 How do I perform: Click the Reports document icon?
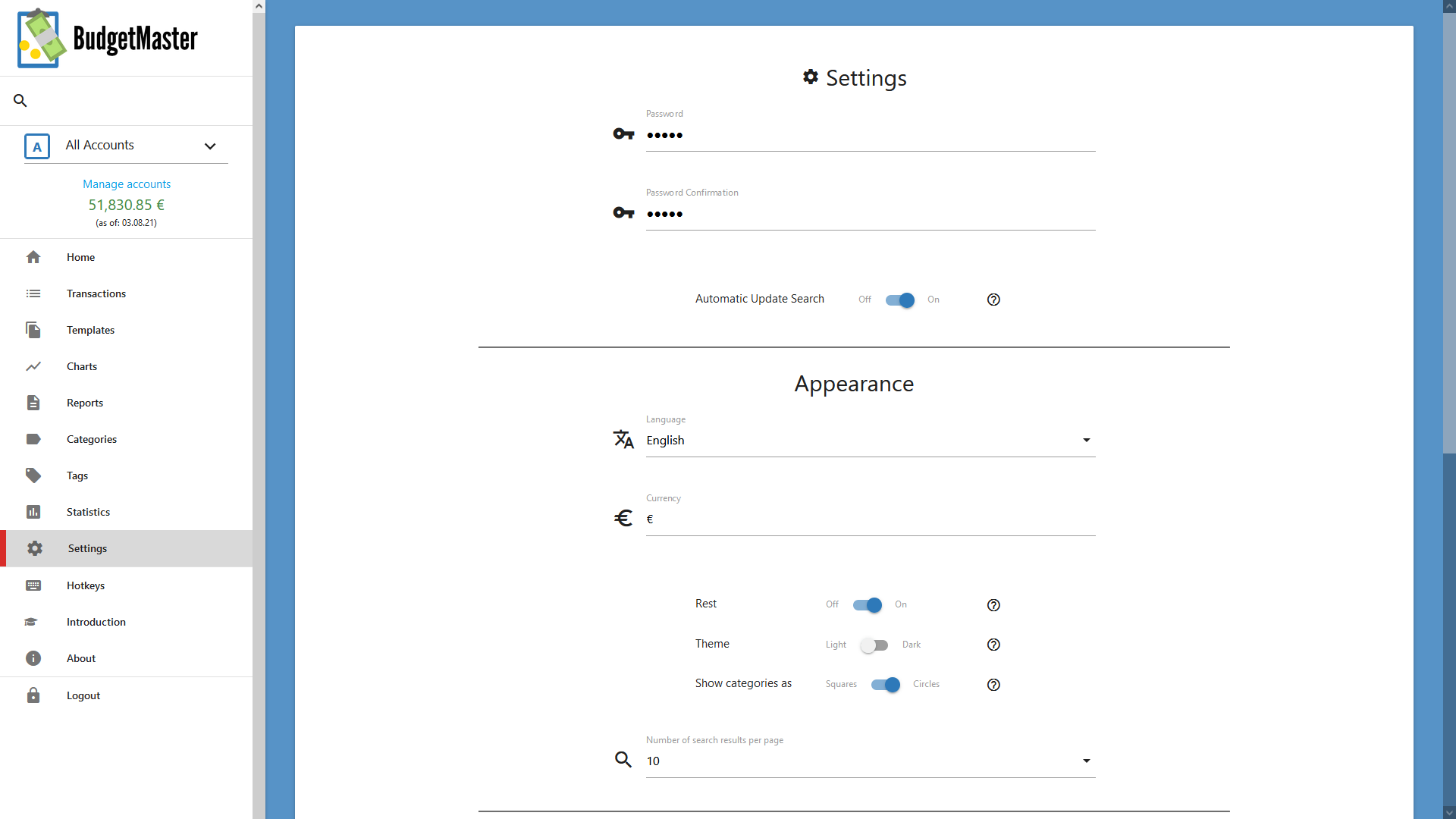33,403
